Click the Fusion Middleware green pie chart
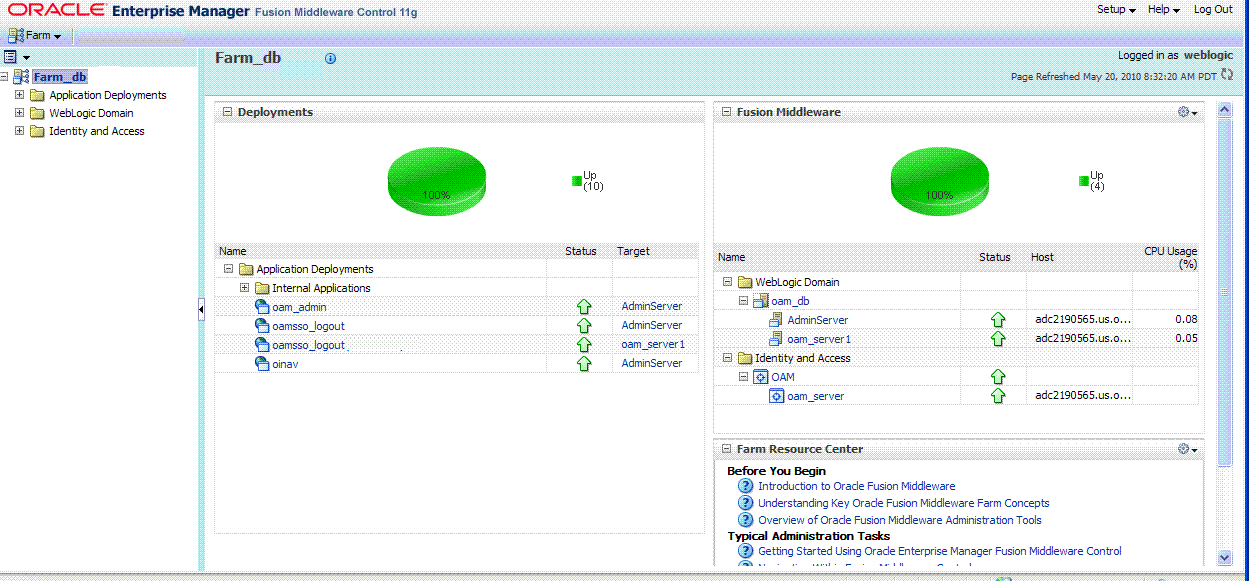Image resolution: width=1257 pixels, height=581 pixels. 939,182
